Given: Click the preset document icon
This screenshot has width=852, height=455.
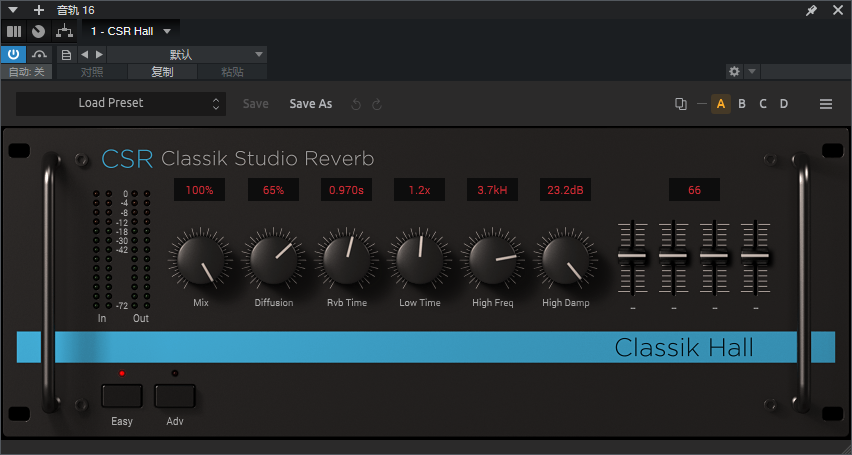Looking at the screenshot, I should tap(66, 54).
